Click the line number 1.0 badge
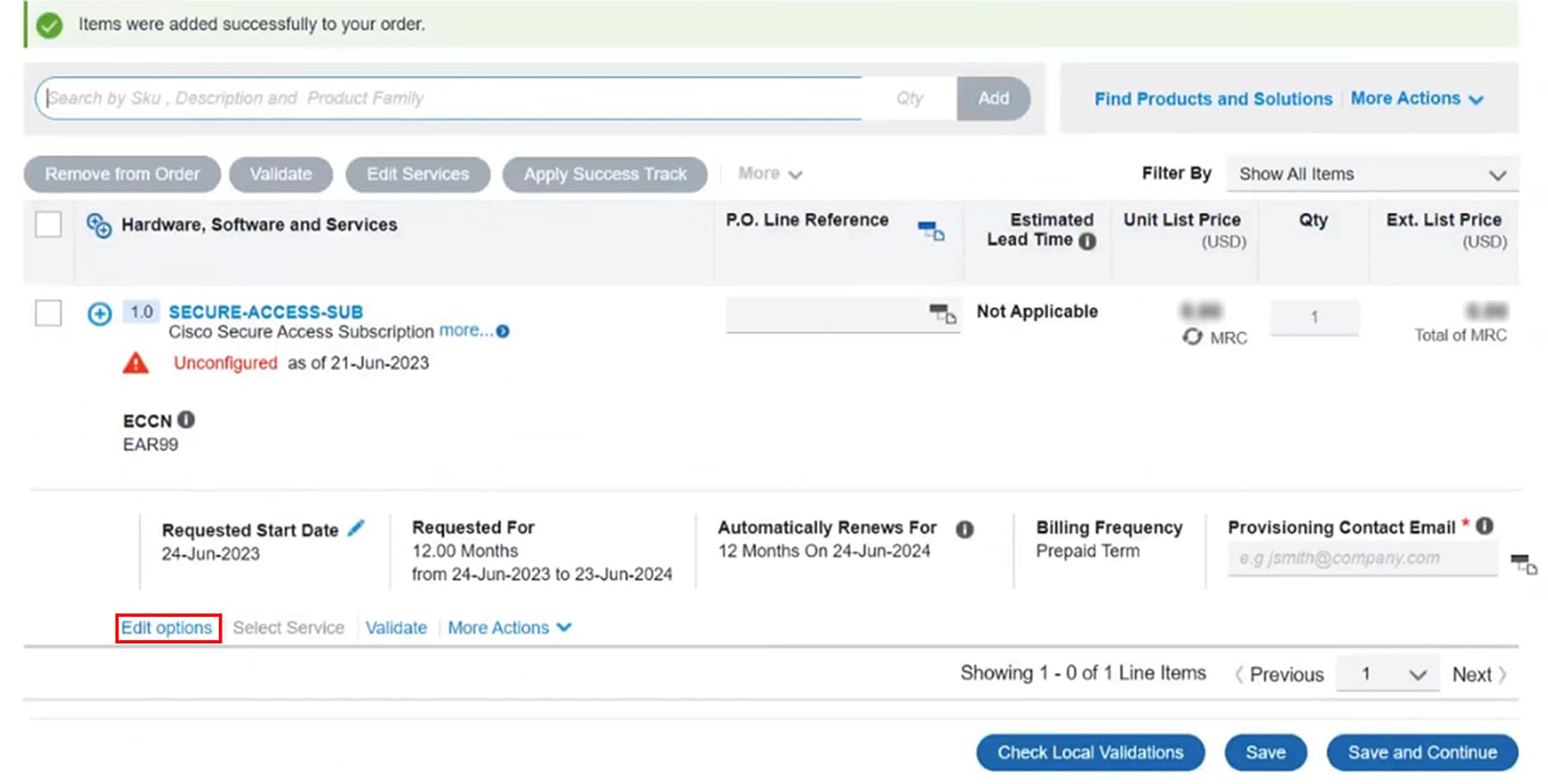Viewport: 1548px width, 784px height. [141, 312]
